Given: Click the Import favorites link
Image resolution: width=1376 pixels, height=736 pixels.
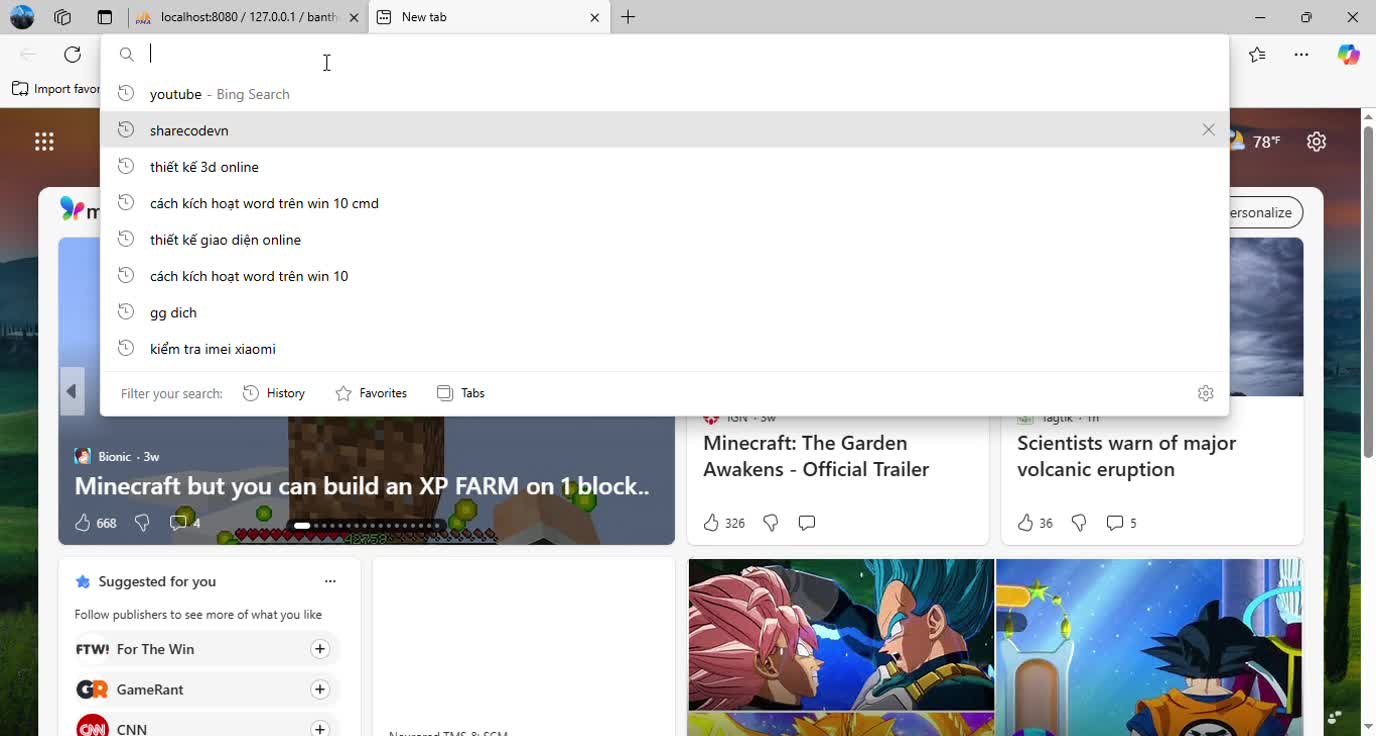Looking at the screenshot, I should point(55,88).
